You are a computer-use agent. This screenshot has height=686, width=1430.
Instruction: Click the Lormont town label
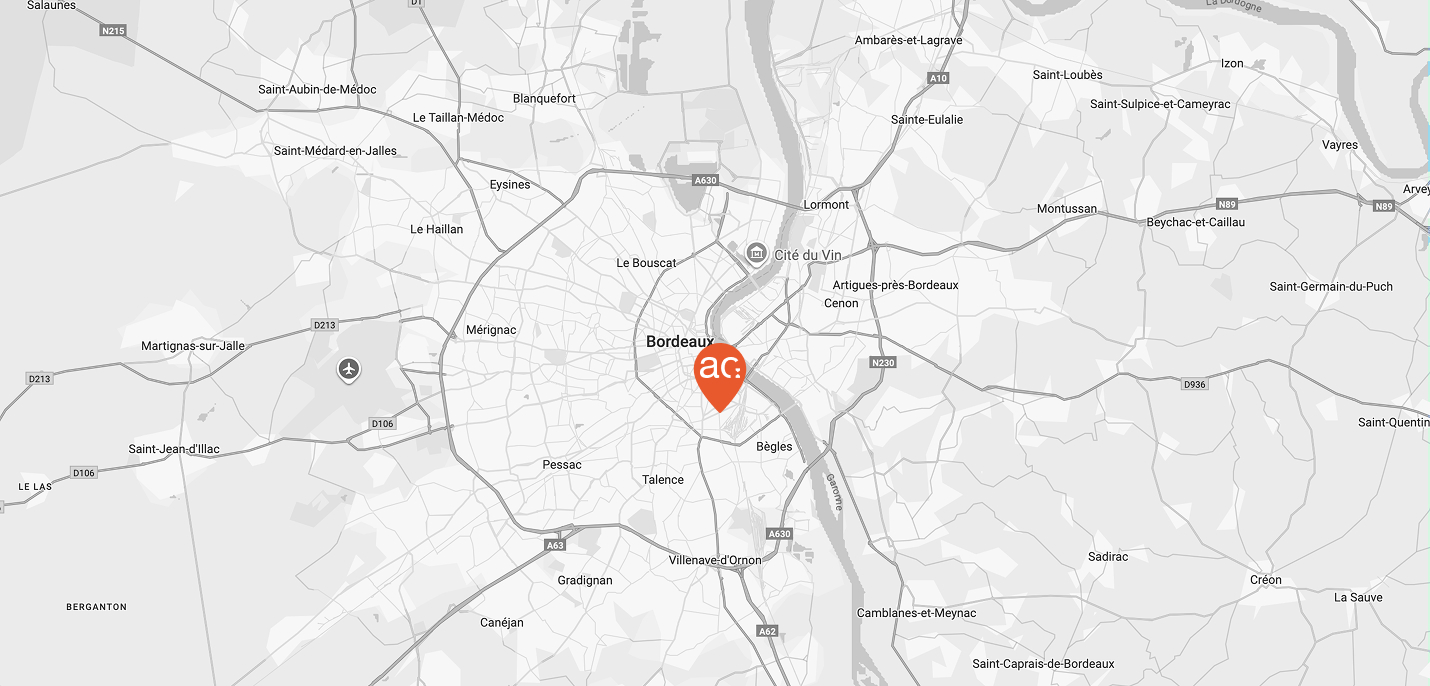[826, 204]
